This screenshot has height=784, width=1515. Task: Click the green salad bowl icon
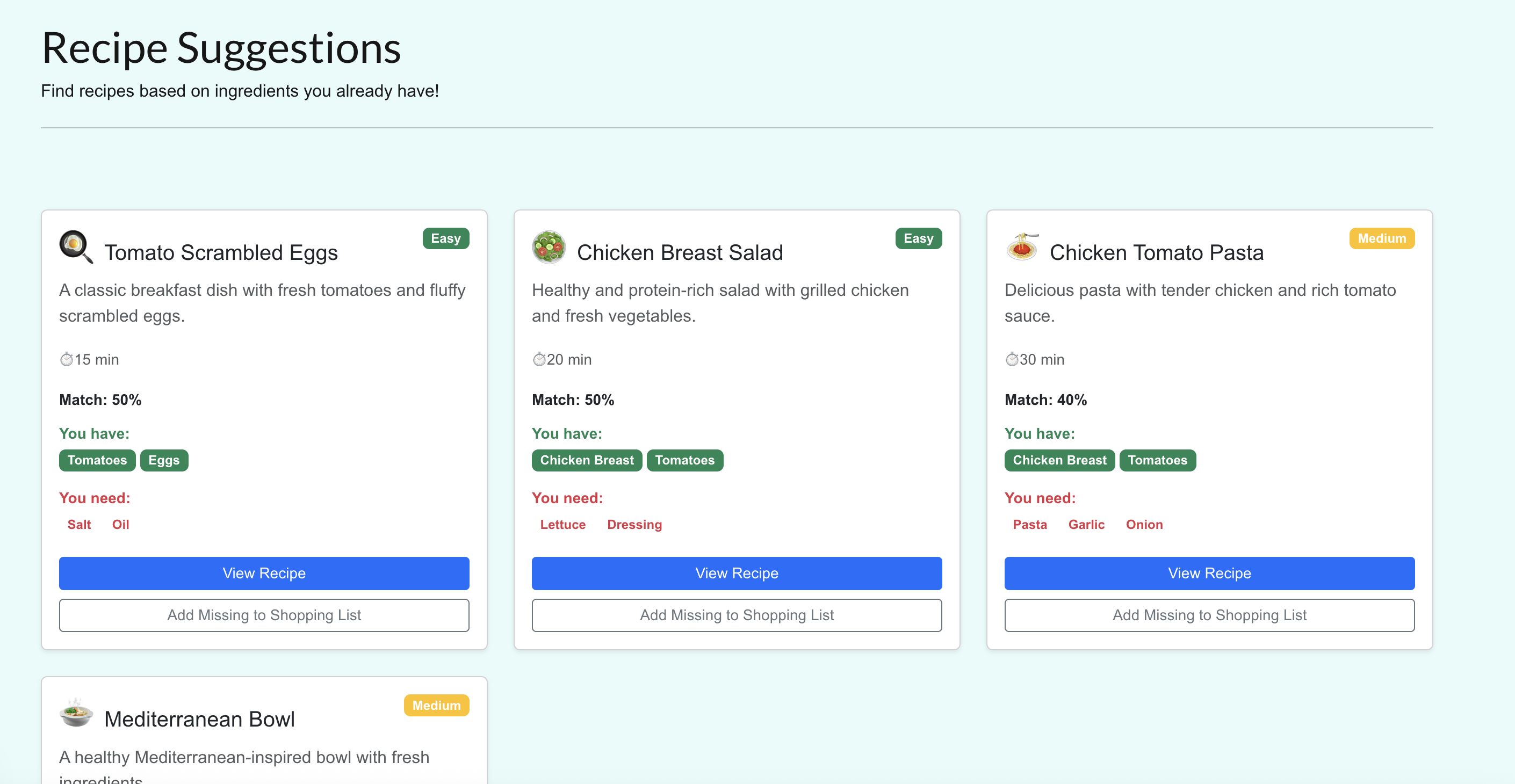(548, 247)
